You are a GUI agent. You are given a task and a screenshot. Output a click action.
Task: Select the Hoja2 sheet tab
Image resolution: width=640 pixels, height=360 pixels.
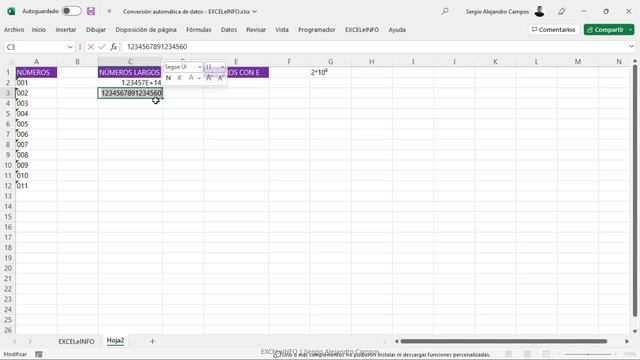point(115,341)
